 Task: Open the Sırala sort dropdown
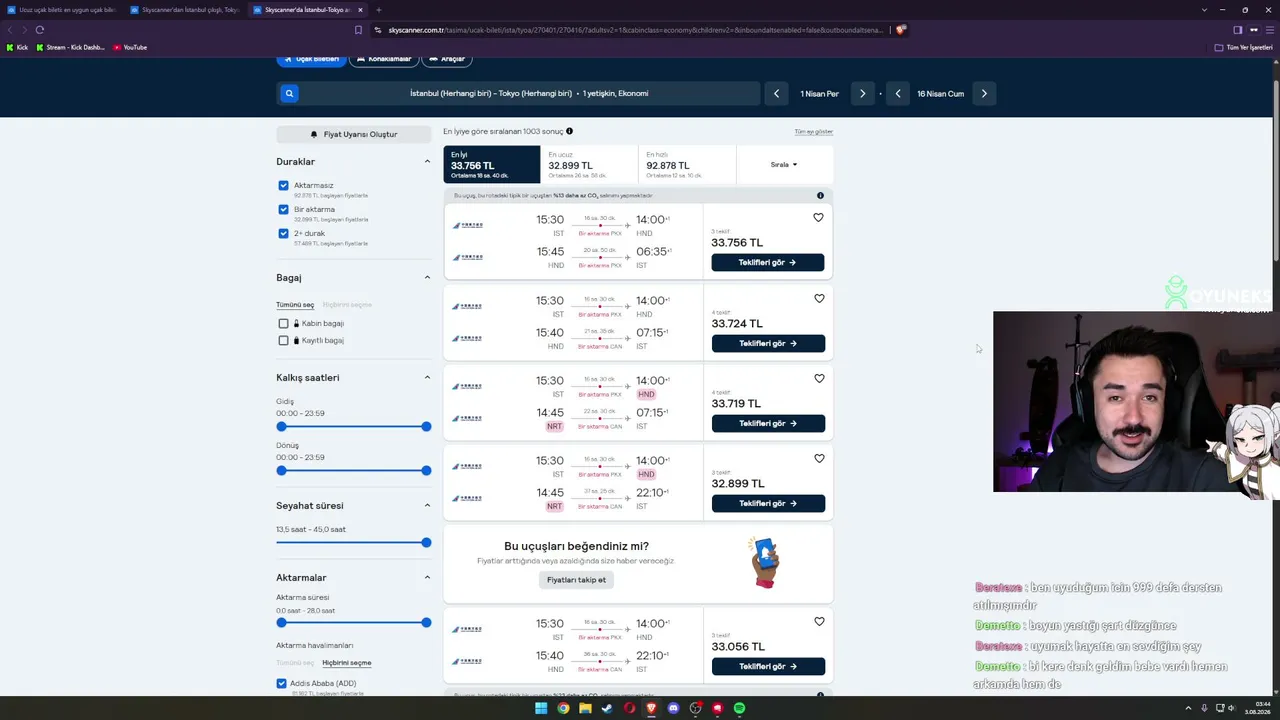784,165
